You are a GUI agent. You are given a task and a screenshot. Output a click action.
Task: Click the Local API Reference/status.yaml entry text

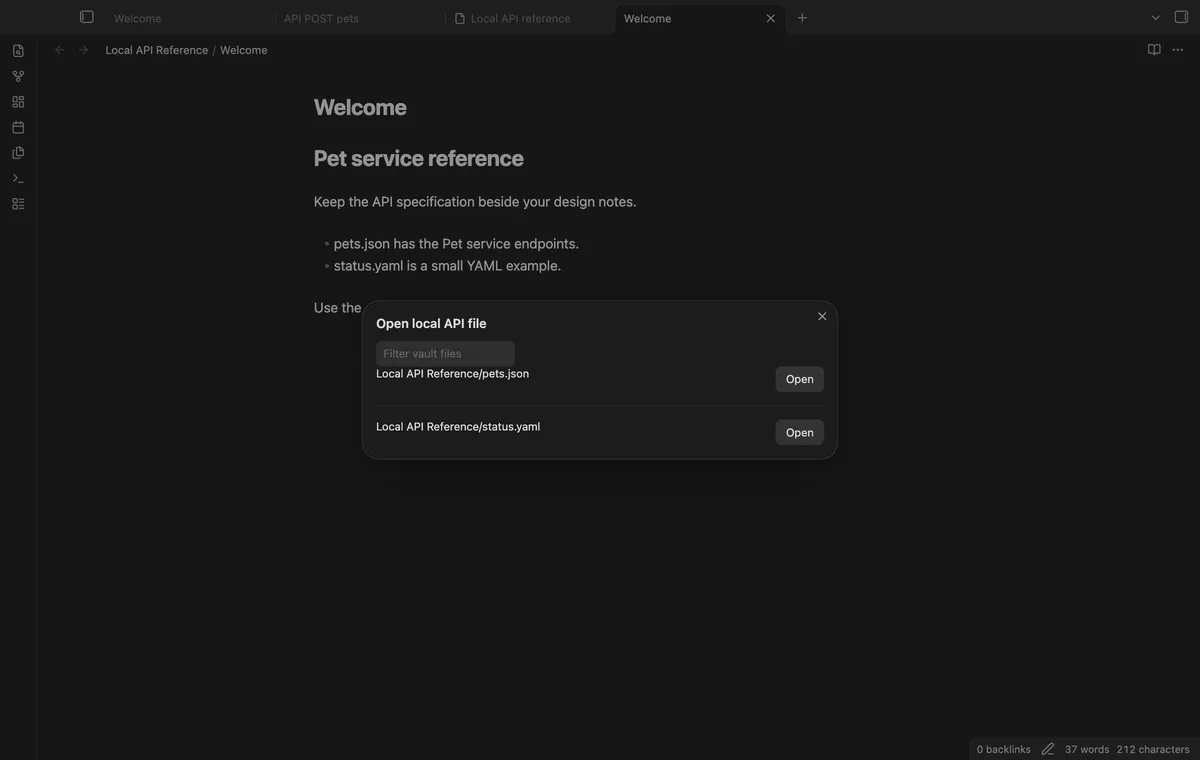click(x=458, y=427)
